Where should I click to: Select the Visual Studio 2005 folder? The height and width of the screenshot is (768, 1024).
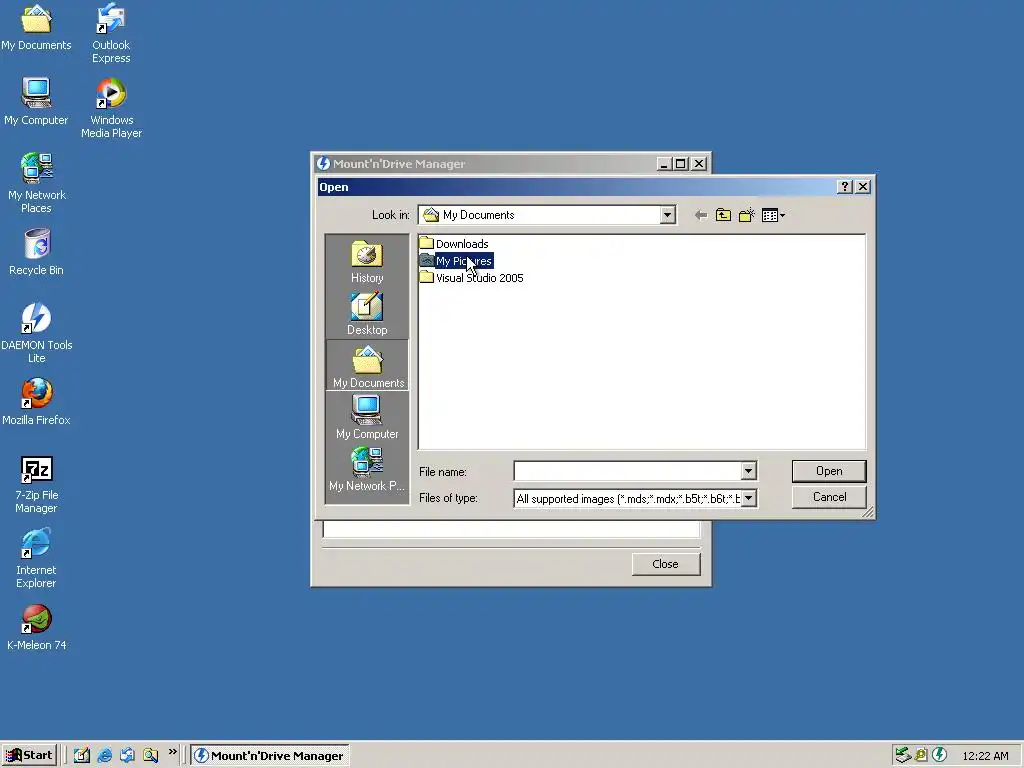[x=472, y=278]
